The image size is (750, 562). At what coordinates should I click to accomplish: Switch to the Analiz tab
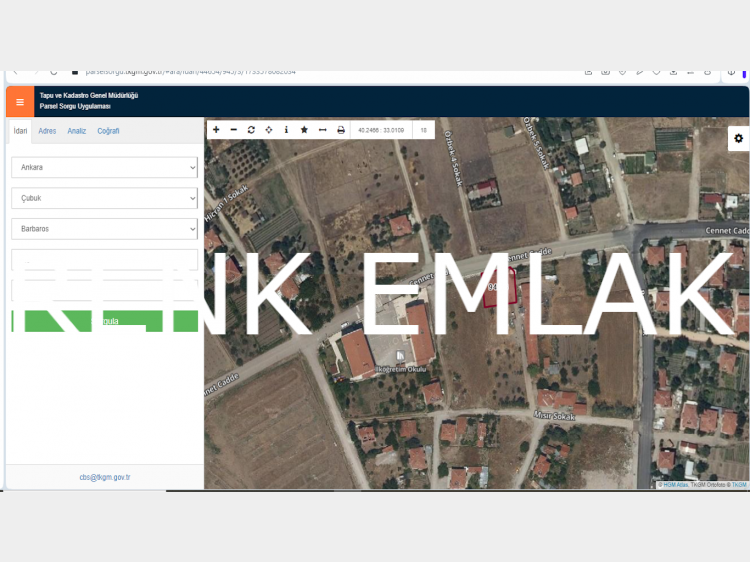tap(77, 131)
